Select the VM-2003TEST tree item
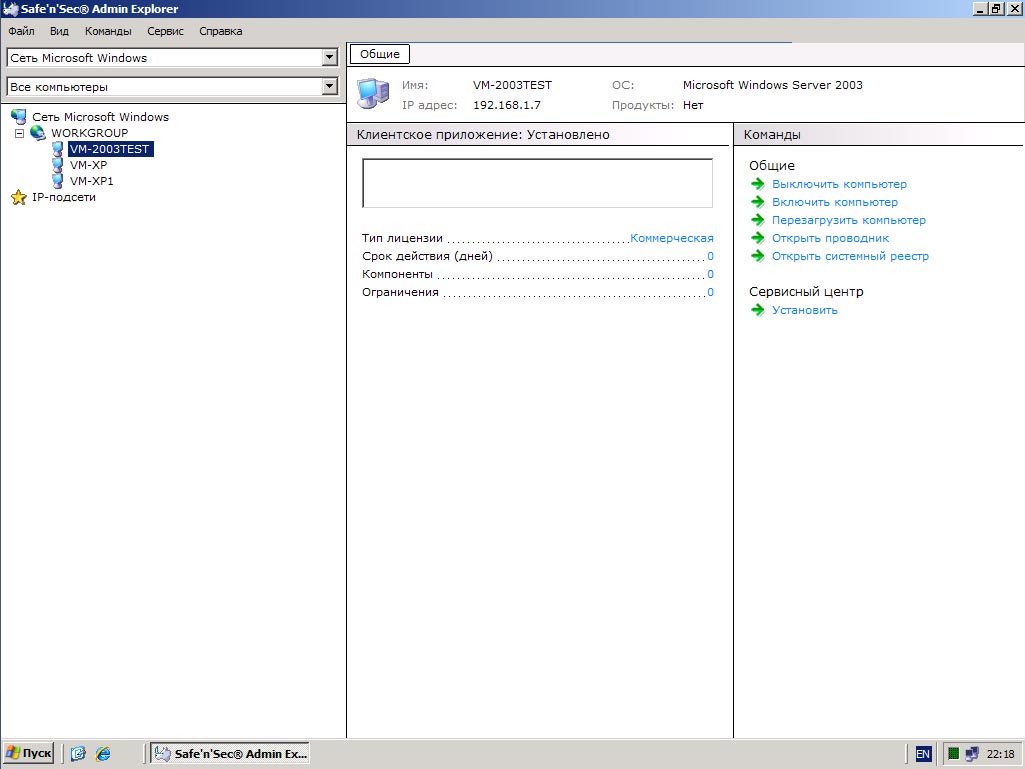This screenshot has width=1025, height=769. tap(110, 149)
